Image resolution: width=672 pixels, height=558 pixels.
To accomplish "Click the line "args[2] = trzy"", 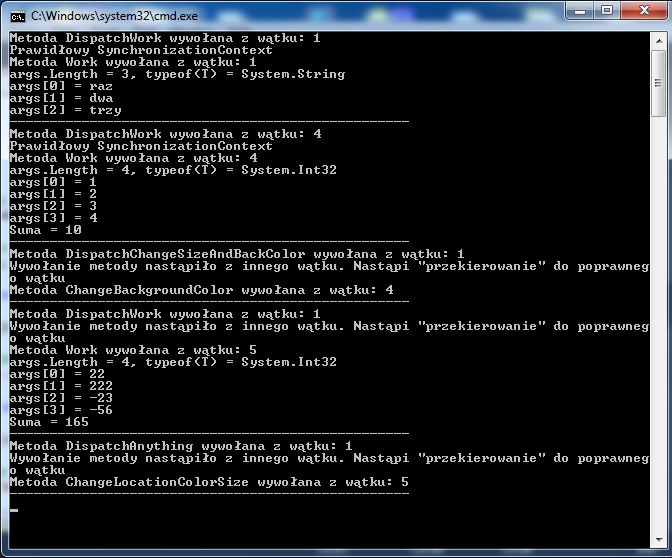I will coord(65,110).
